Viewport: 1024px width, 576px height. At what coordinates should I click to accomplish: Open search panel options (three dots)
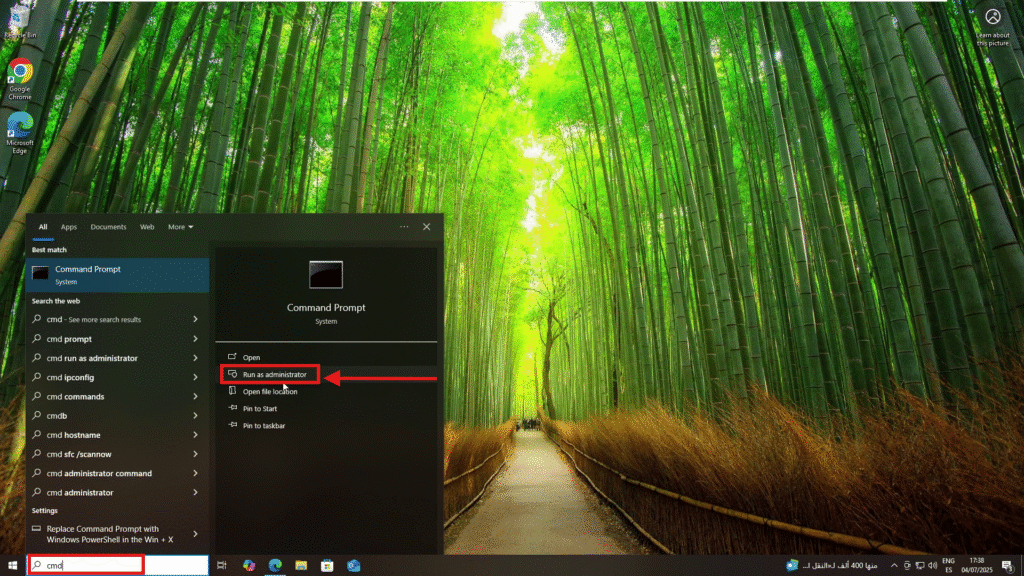point(404,227)
